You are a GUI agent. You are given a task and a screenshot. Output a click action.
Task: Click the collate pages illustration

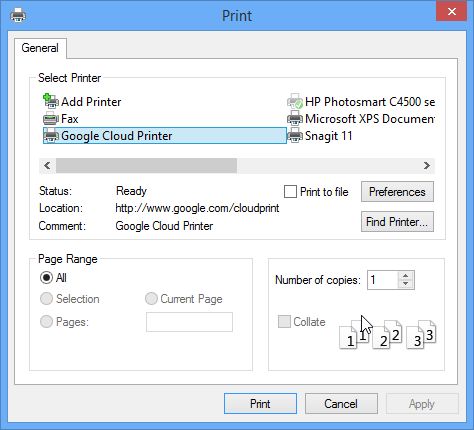(x=388, y=334)
